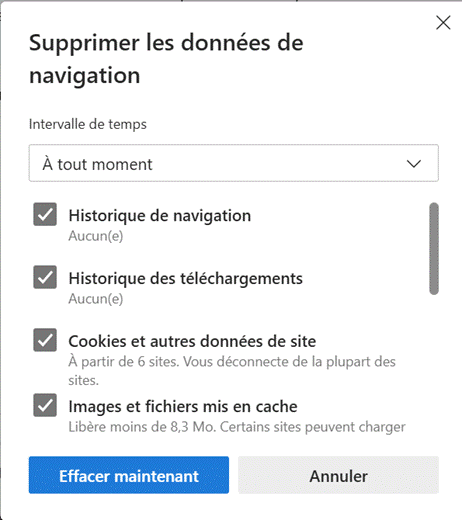Click the chevron arrow in time range box
Image resolution: width=462 pixels, height=520 pixels.
point(414,164)
